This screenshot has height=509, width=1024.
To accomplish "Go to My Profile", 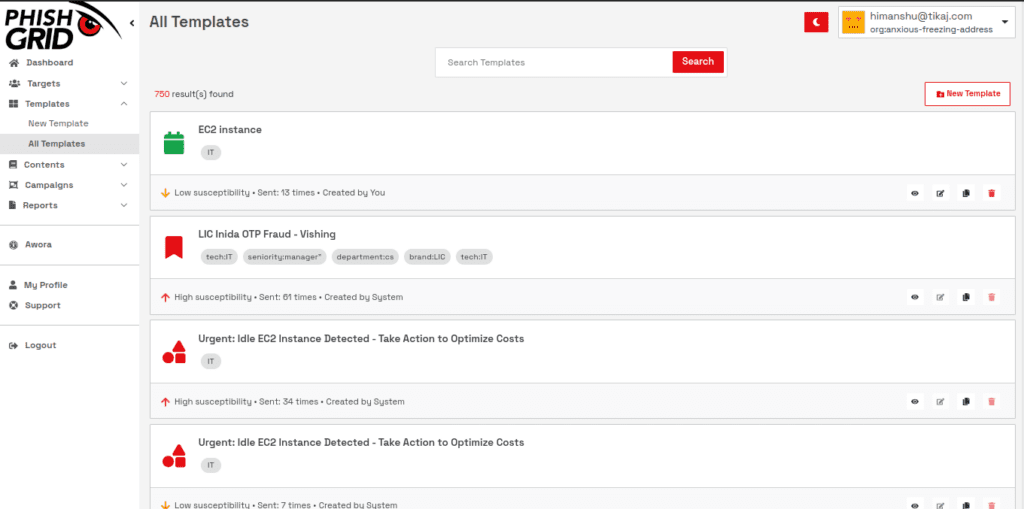I will click(46, 286).
